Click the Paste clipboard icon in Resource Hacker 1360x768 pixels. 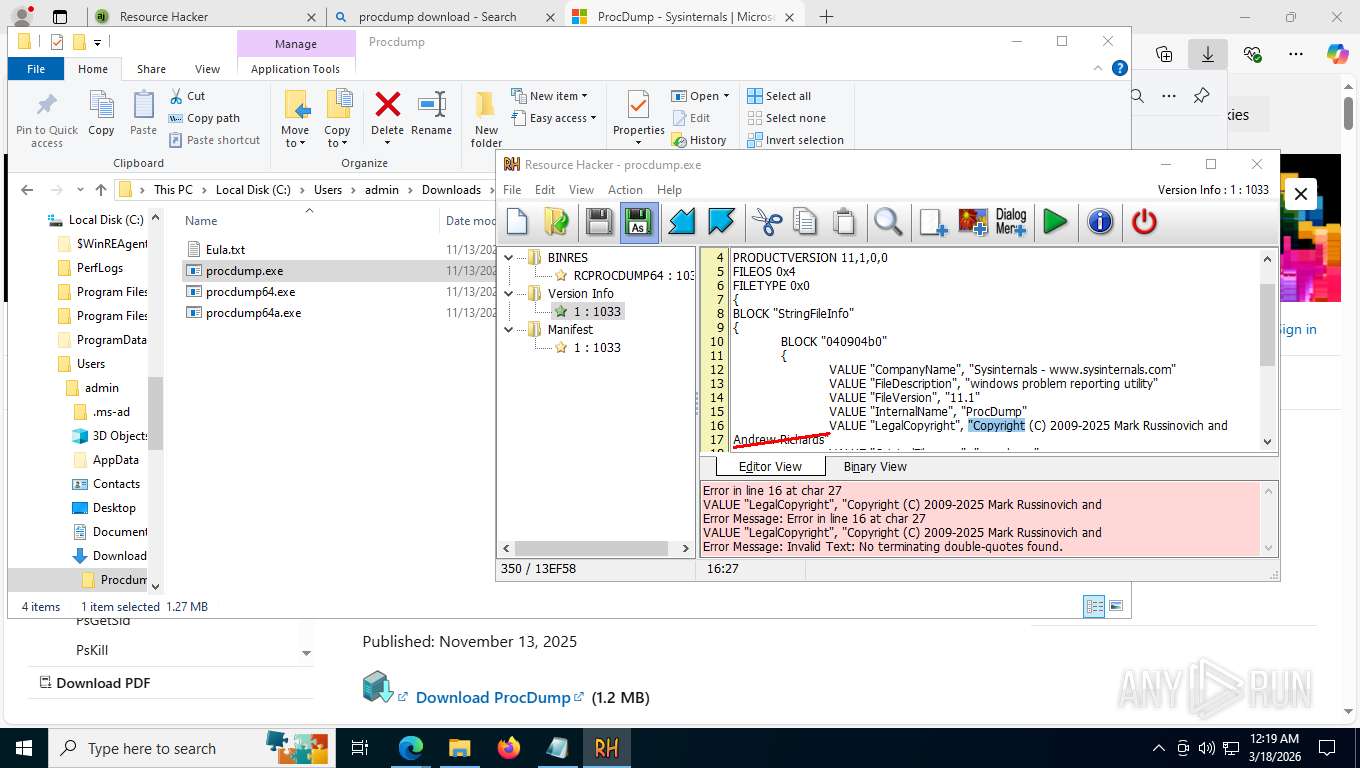point(845,222)
